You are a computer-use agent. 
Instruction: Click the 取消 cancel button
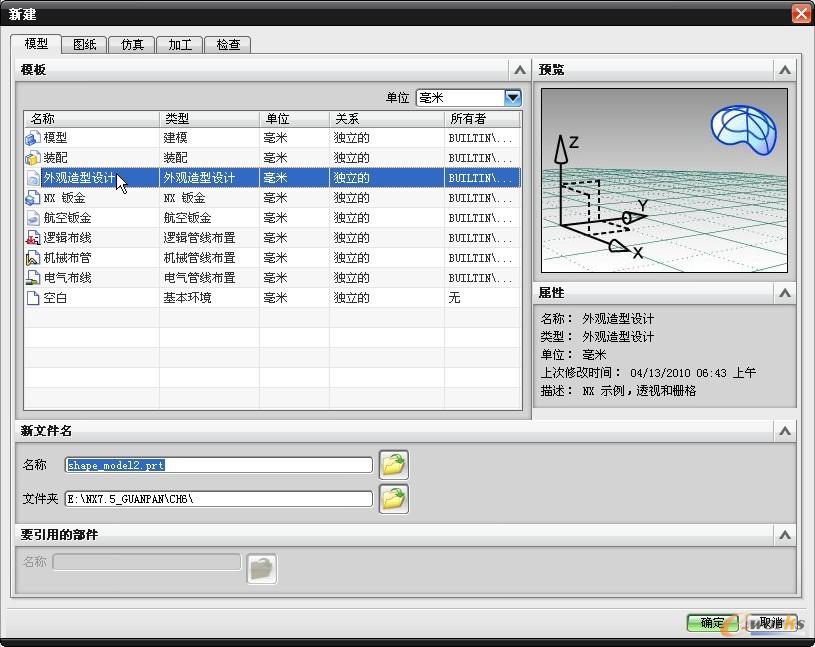770,623
